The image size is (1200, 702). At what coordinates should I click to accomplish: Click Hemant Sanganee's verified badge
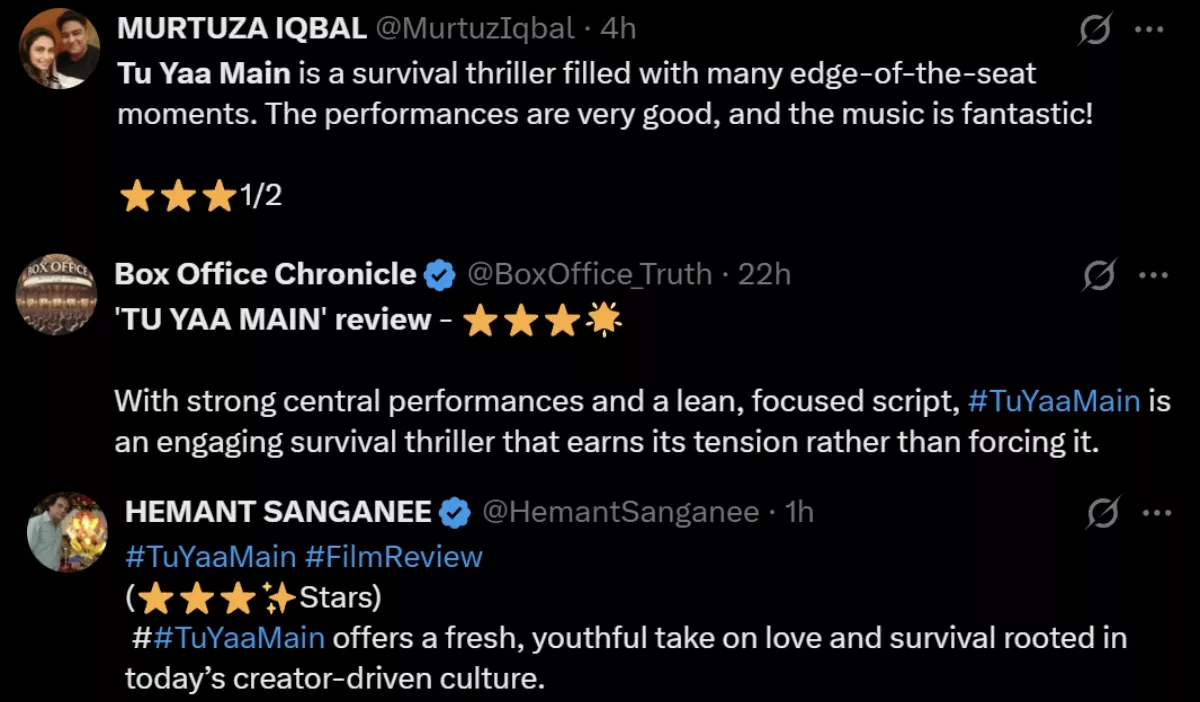[x=456, y=513]
